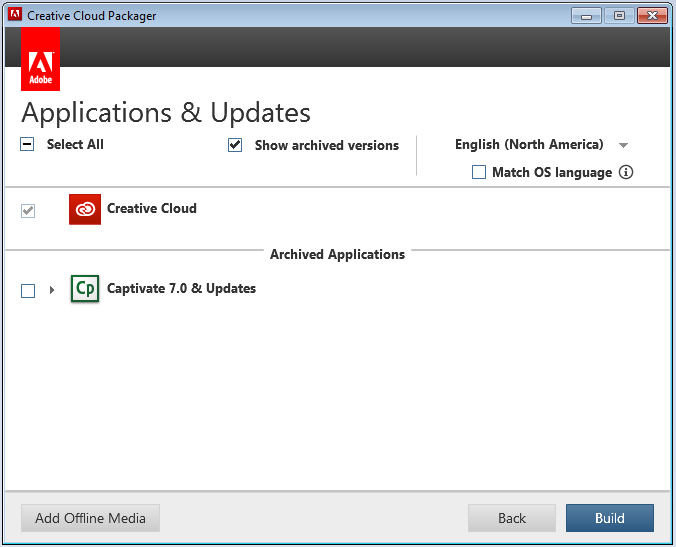Viewport: 676px width, 547px height.
Task: Click the Build button
Action: (610, 518)
